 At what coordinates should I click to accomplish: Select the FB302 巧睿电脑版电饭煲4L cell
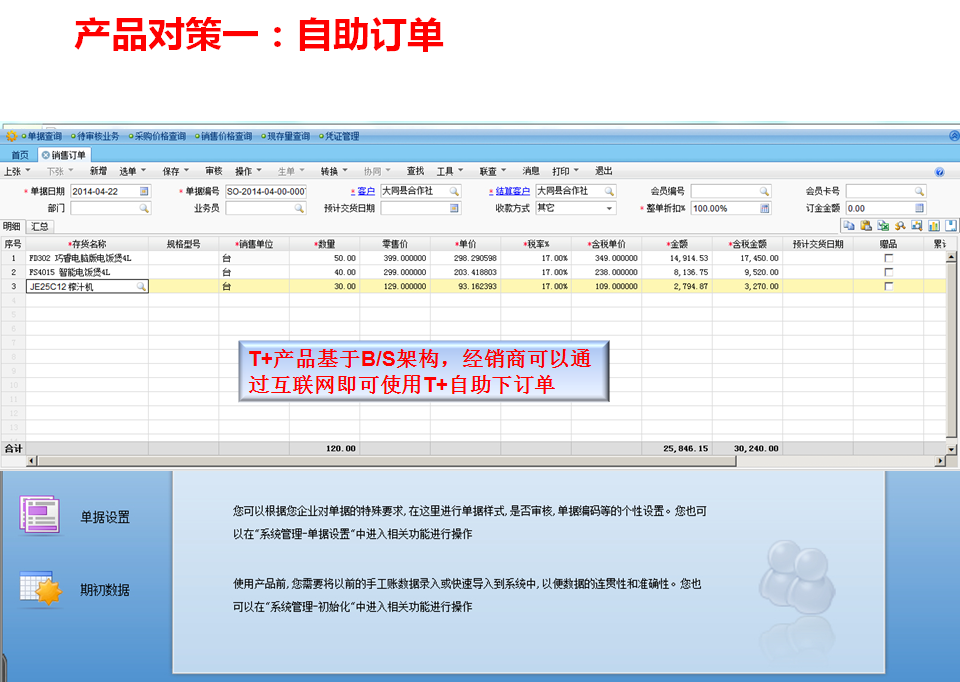coord(87,258)
